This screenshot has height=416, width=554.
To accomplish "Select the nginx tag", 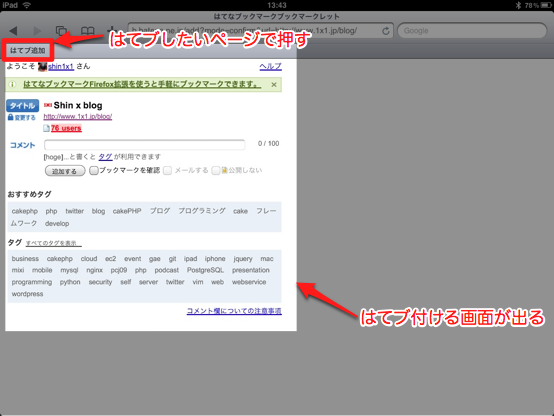I will pyautogui.click(x=94, y=270).
